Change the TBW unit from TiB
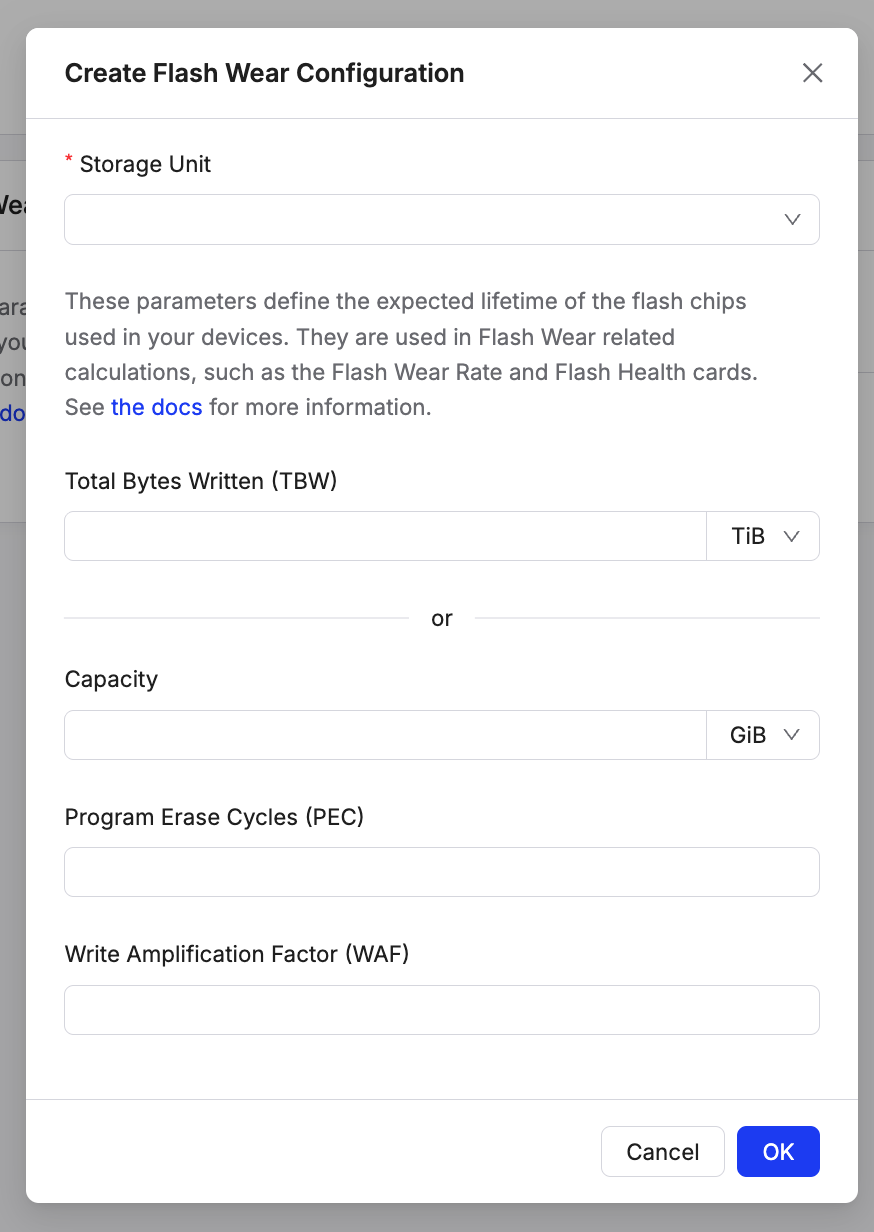The width and height of the screenshot is (874, 1232). pos(762,536)
